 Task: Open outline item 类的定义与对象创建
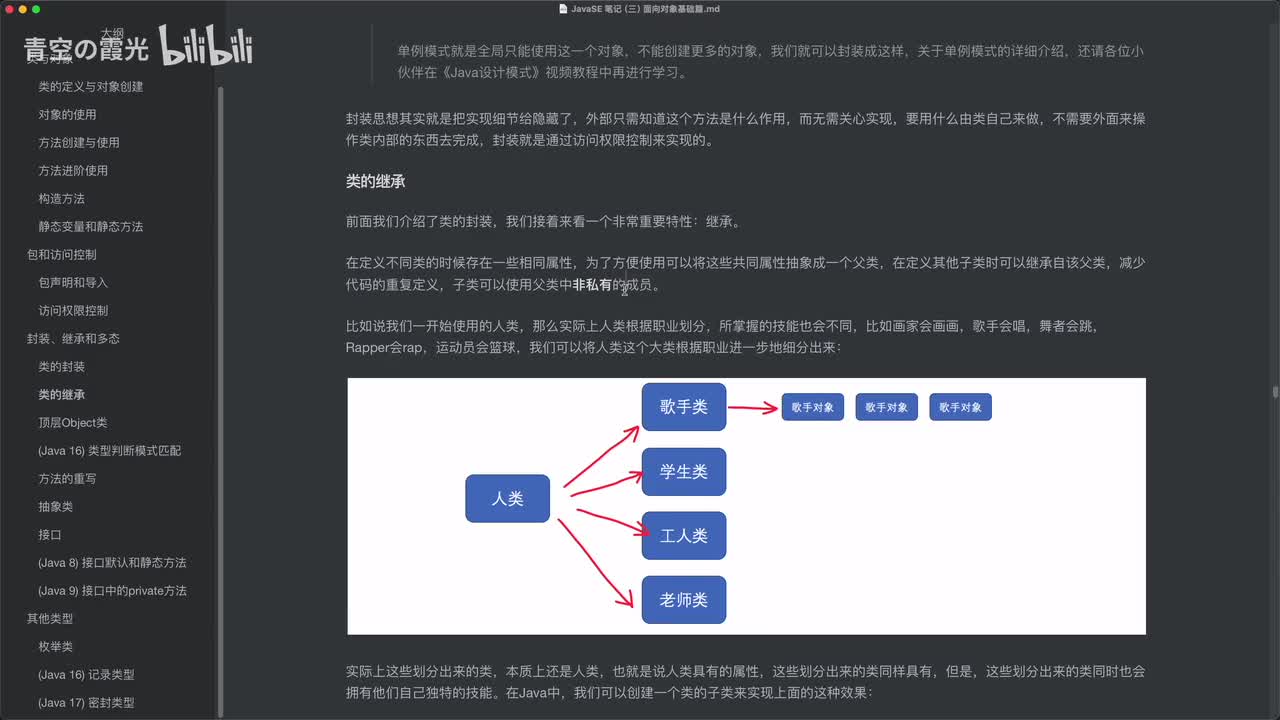[91, 87]
